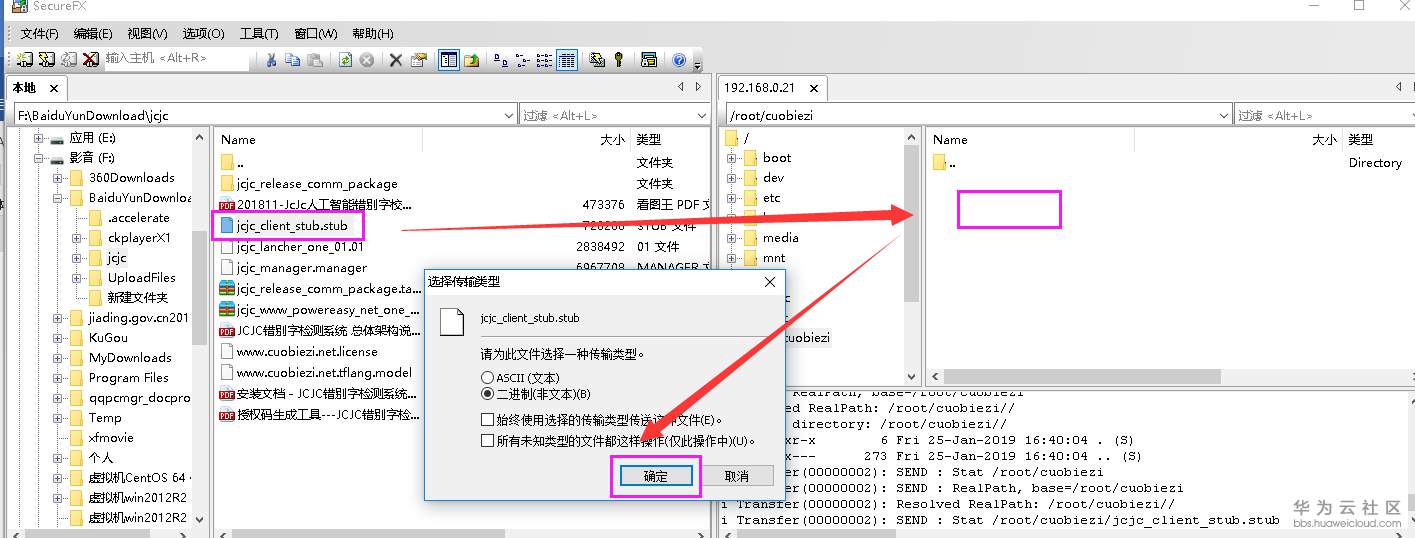Click the Refresh toolbar icon
Screen dimensions: 1415x538
(345, 59)
